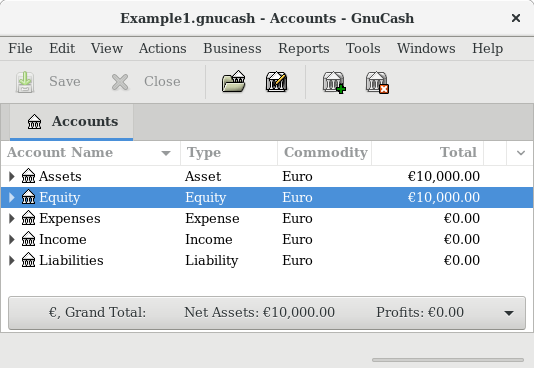Click the Expense type cell
This screenshot has width=534, height=368.
pos(212,219)
